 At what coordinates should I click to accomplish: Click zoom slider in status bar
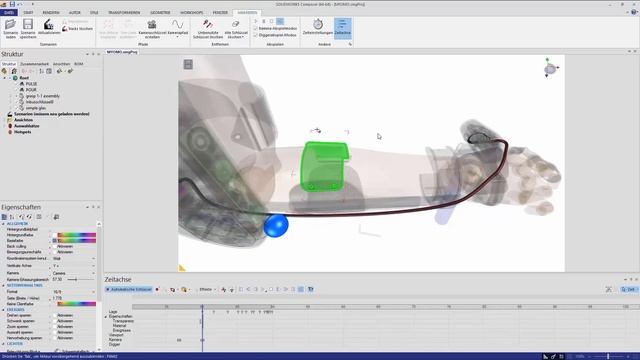(608, 356)
